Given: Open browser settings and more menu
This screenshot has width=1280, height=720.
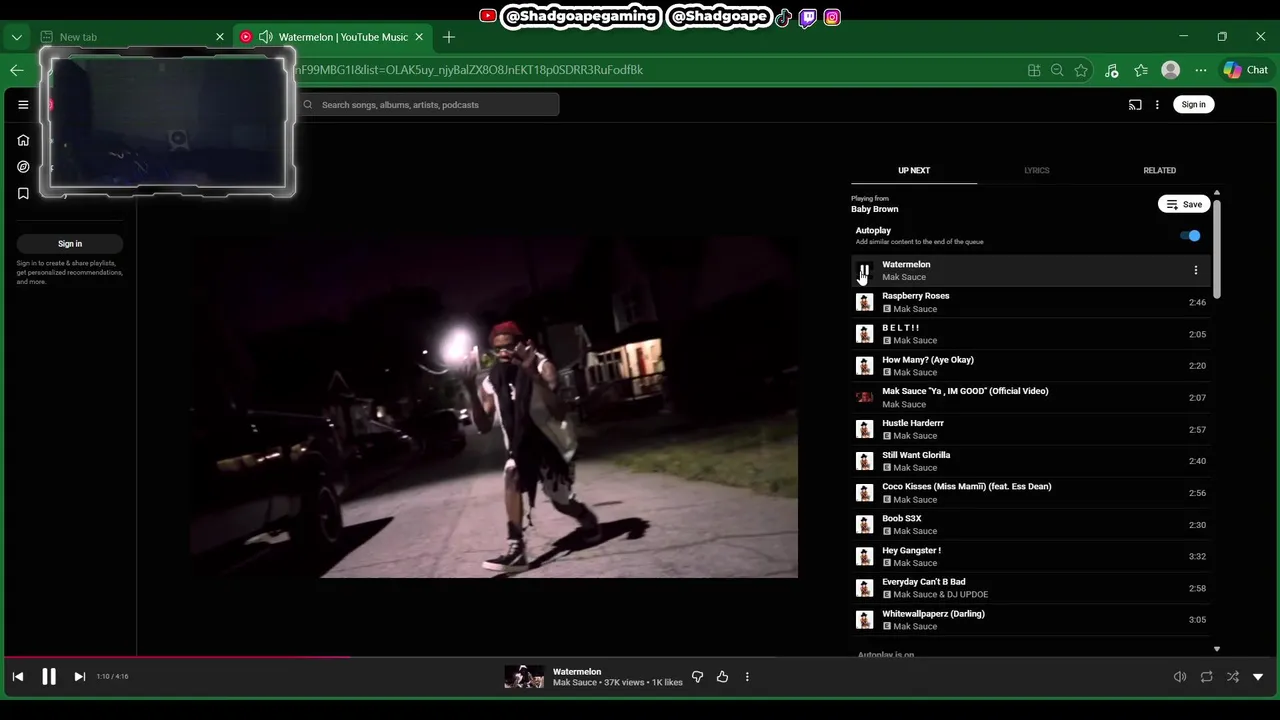Looking at the screenshot, I should (1201, 70).
